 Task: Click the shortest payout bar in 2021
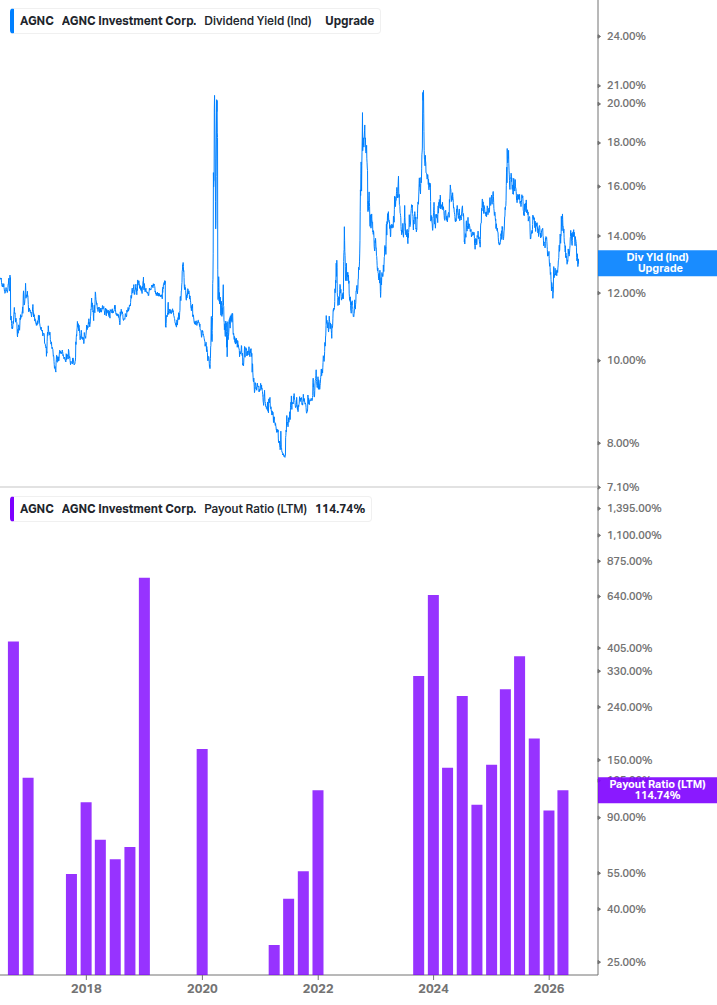point(274,960)
